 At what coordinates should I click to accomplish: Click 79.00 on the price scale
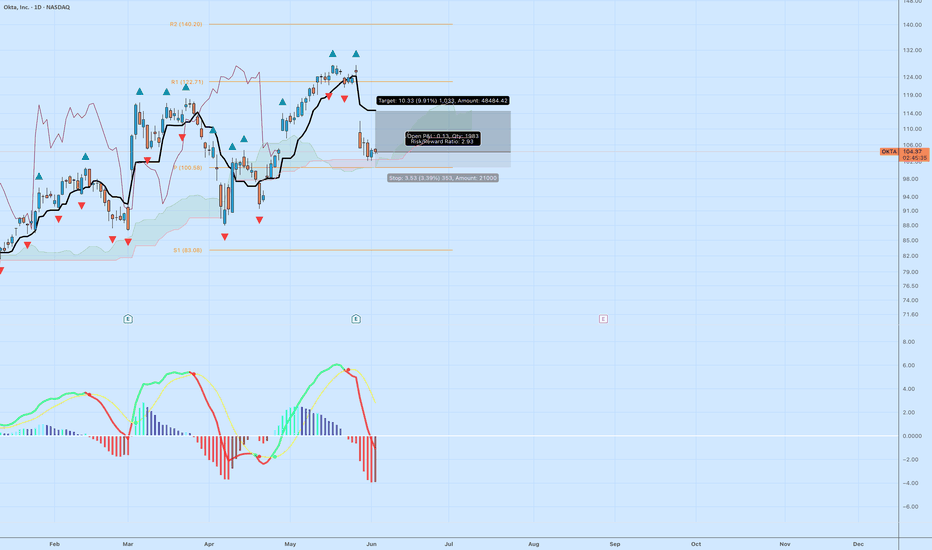click(x=912, y=272)
